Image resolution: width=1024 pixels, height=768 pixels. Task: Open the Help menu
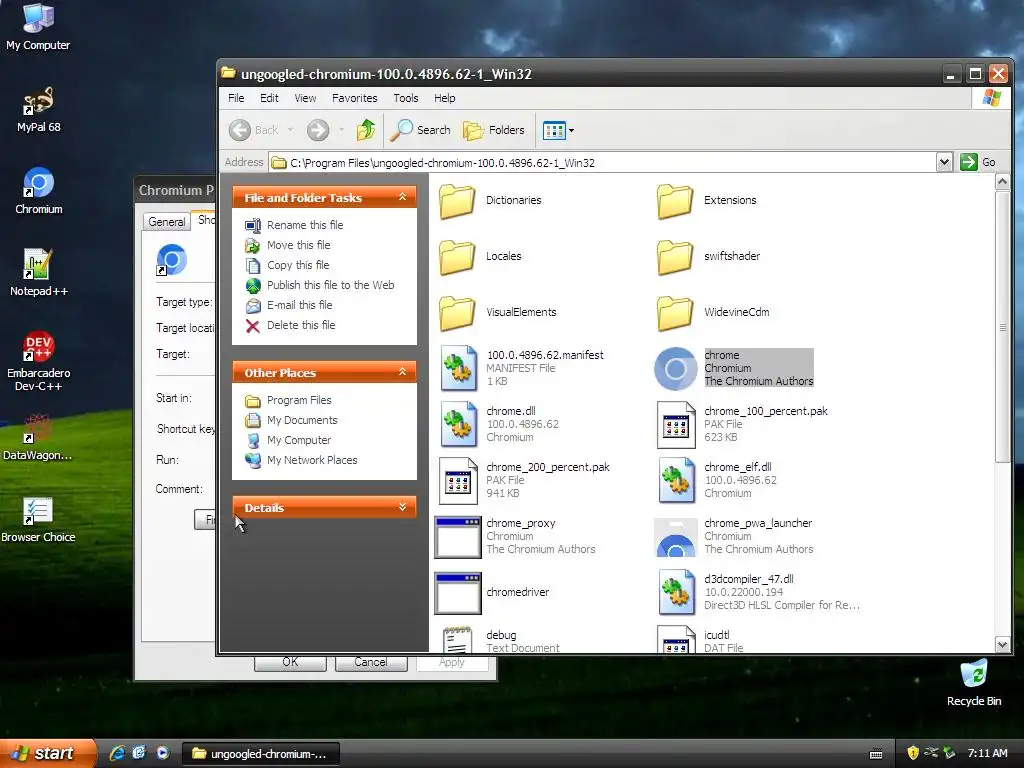pos(445,98)
